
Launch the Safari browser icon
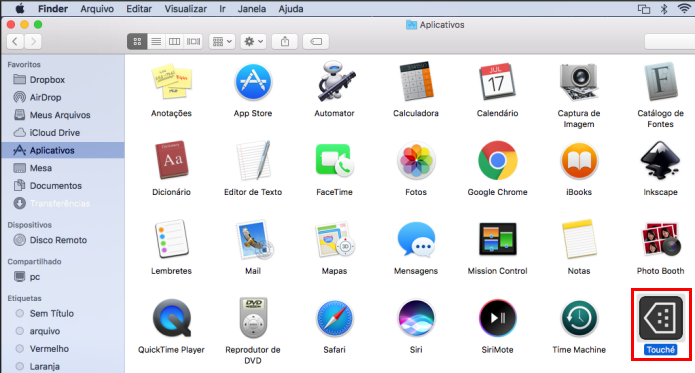(335, 318)
